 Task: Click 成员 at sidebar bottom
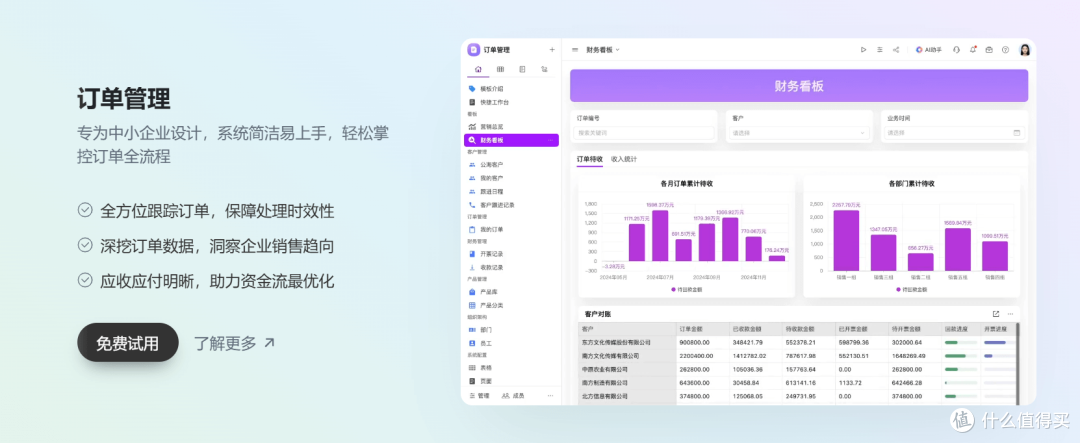pyautogui.click(x=513, y=395)
